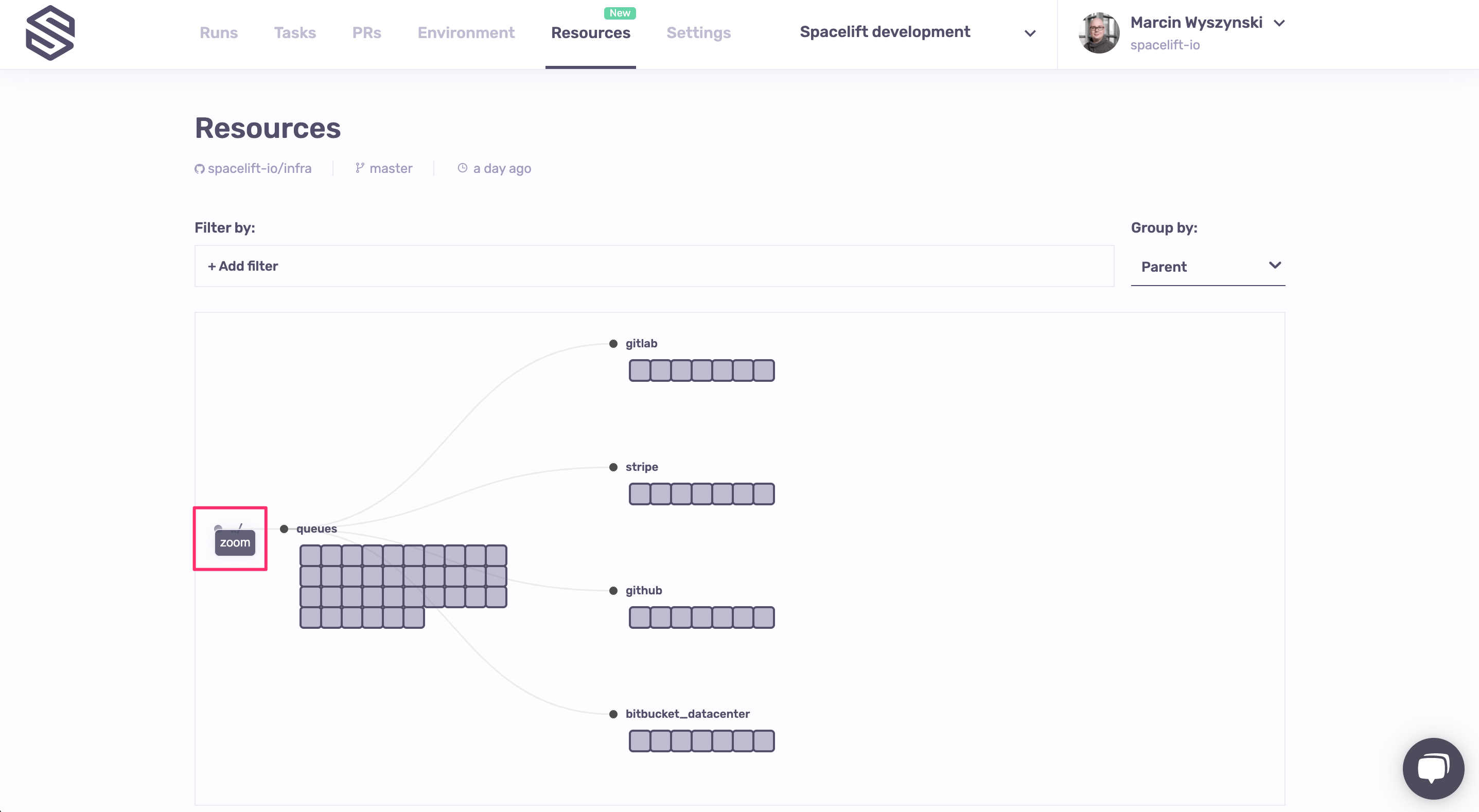Open the Group by Parent dropdown
The image size is (1479, 812).
point(1207,267)
